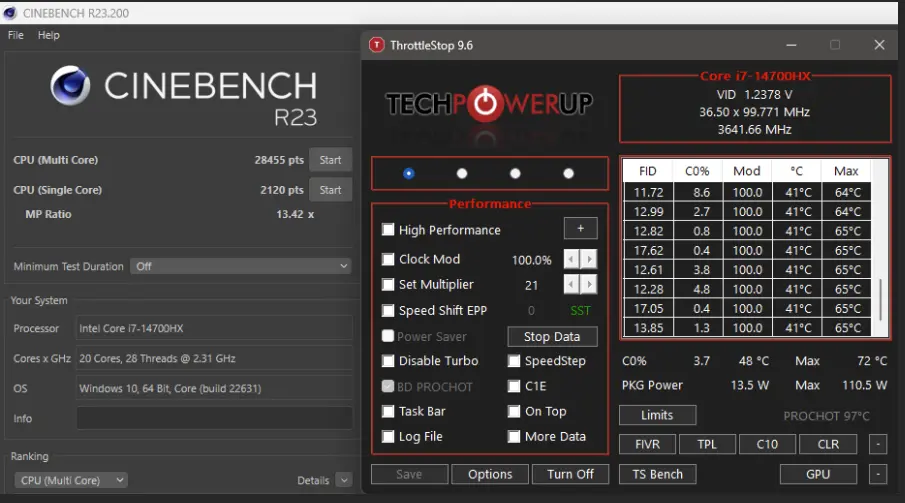
Task: Select the fourth profile radio button
Action: click(569, 173)
